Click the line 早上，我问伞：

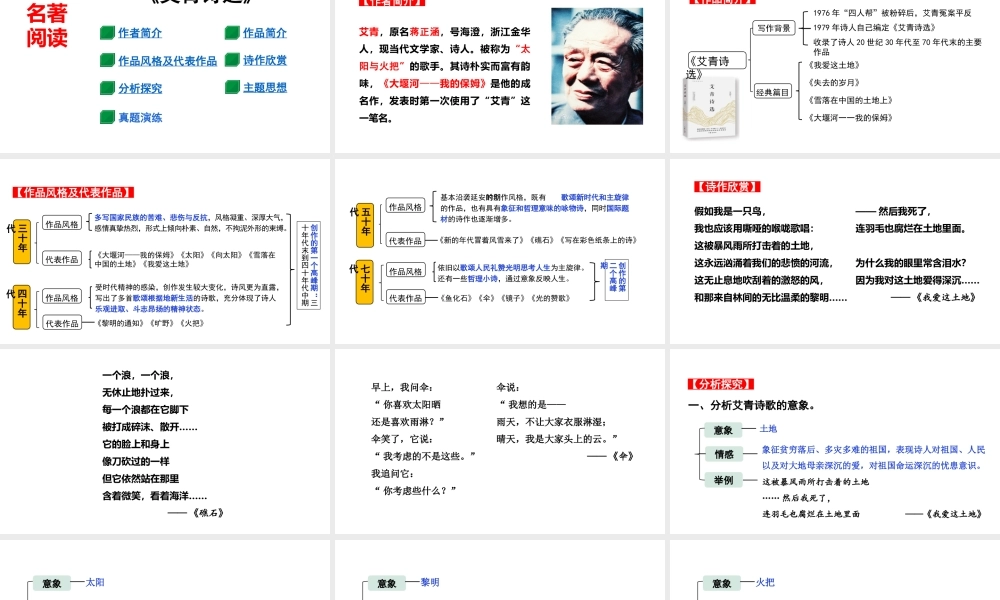402,387
